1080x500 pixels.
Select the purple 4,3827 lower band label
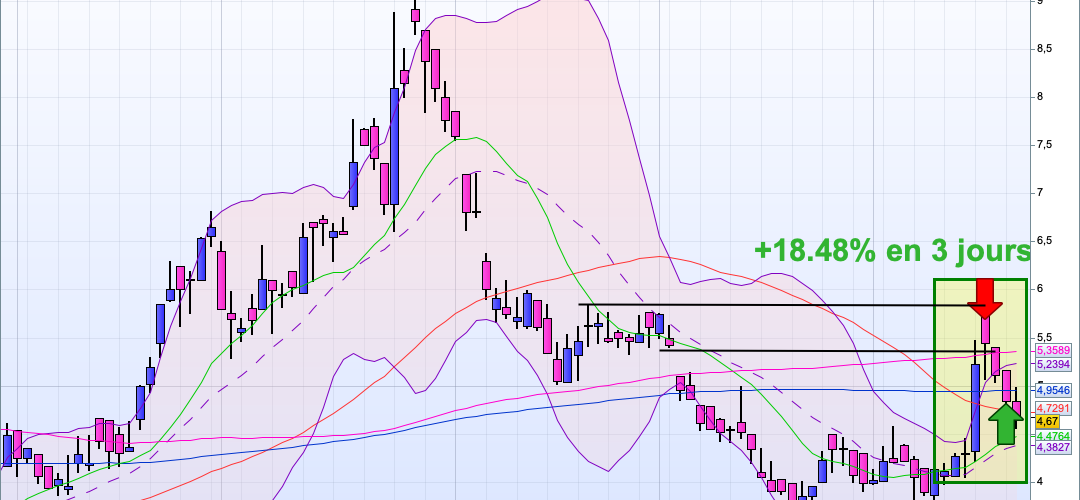tap(1054, 447)
